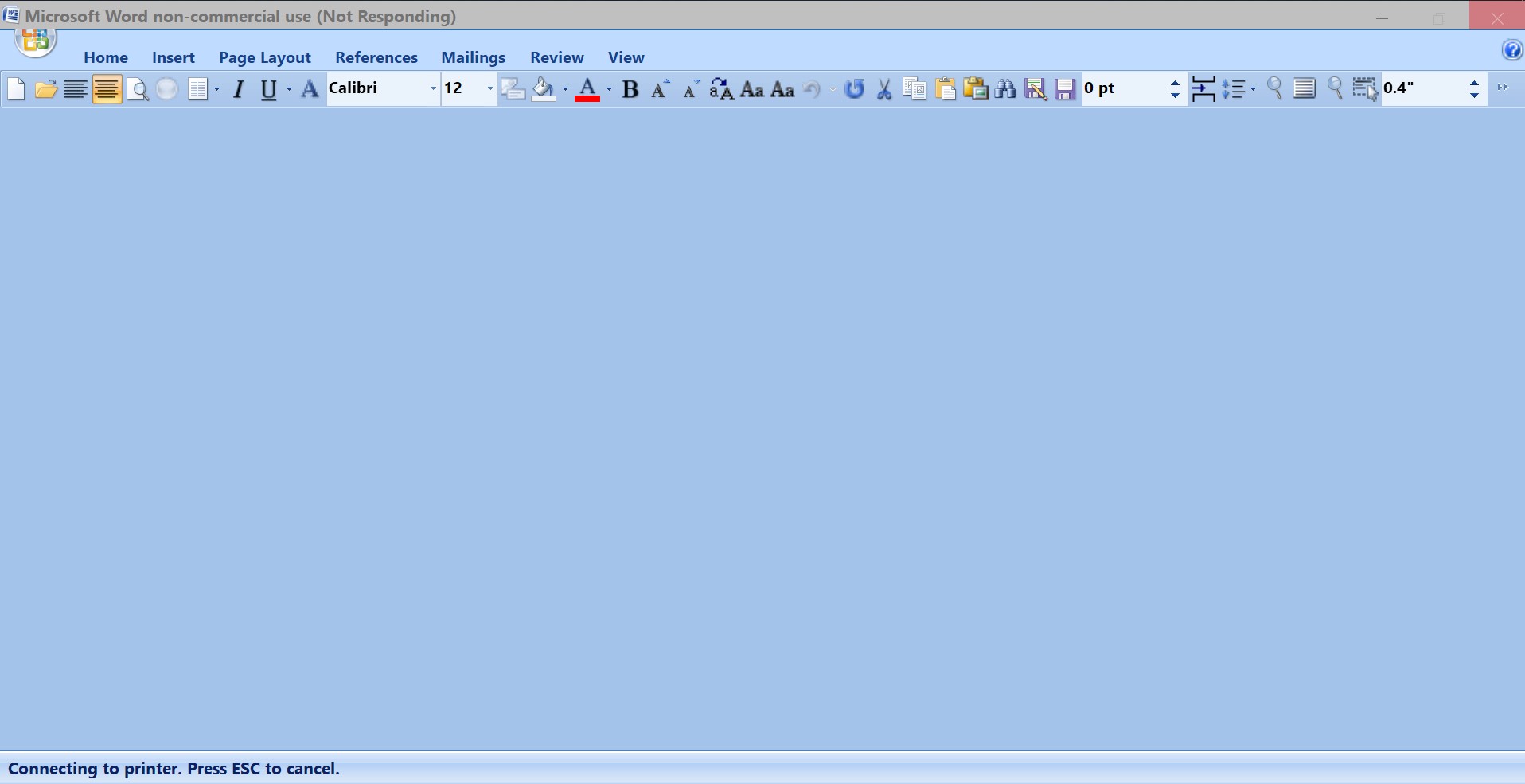Viewport: 1525px width, 784px height.
Task: Click the Undo arrow icon
Action: tap(812, 89)
